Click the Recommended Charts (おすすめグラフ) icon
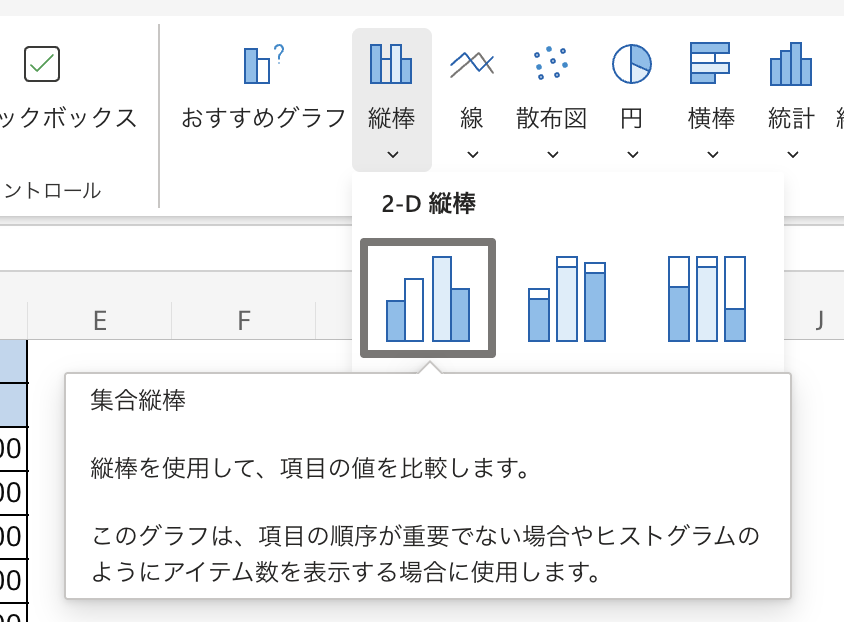The height and width of the screenshot is (622, 844). [263, 66]
